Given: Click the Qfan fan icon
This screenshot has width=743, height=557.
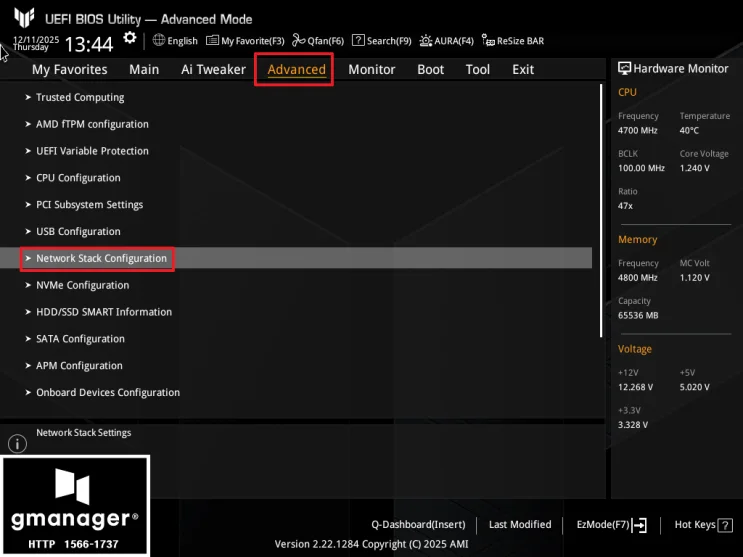Looking at the screenshot, I should click(x=299, y=40).
